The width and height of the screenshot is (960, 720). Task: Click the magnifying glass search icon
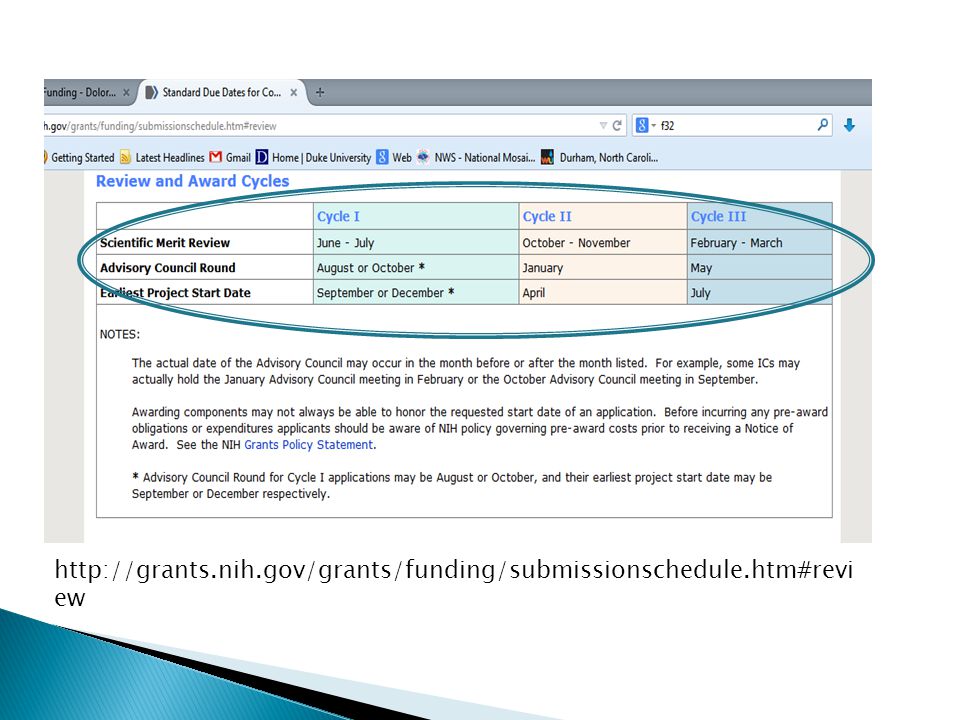point(823,125)
